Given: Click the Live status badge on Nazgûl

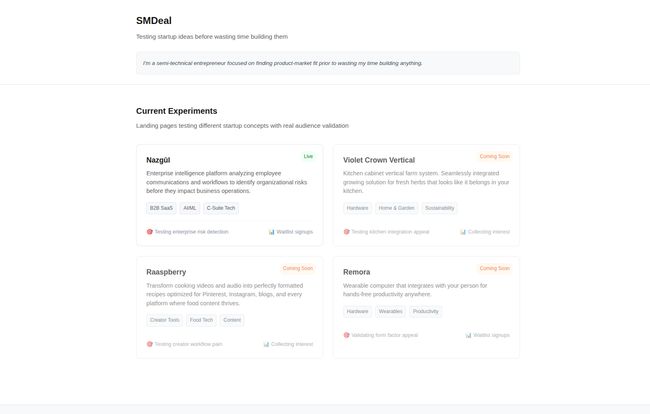Looking at the screenshot, I should 308,156.
